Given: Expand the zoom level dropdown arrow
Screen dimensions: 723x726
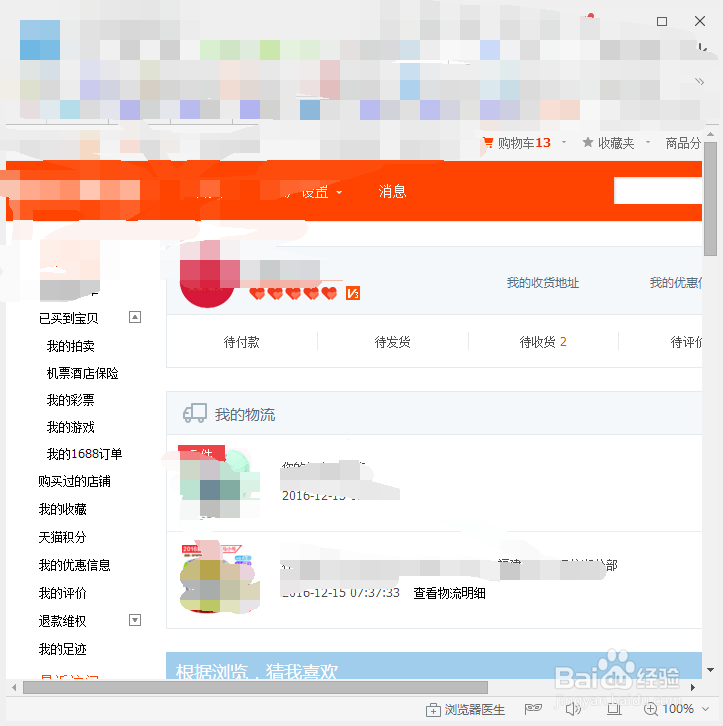Looking at the screenshot, I should (x=705, y=709).
